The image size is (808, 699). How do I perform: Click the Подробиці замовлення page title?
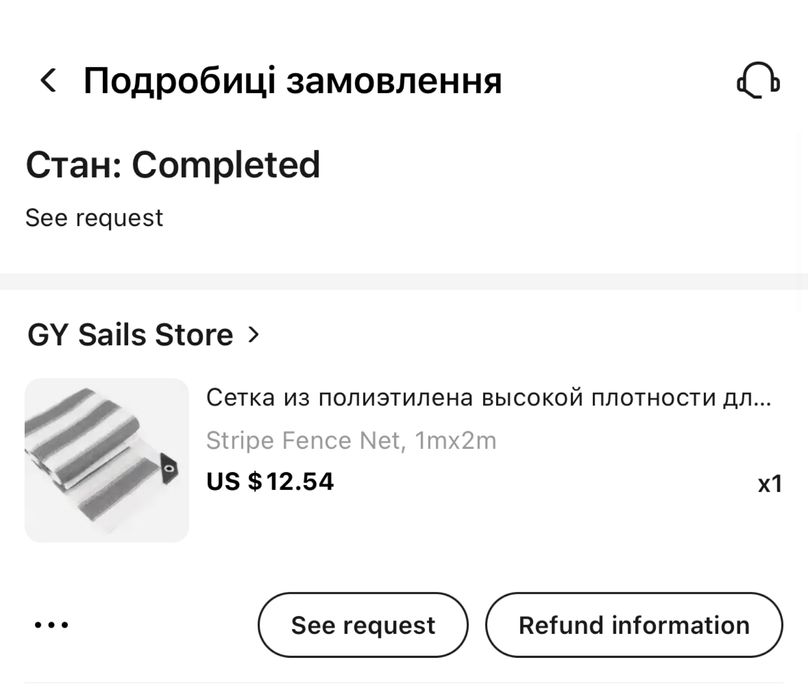coord(292,81)
